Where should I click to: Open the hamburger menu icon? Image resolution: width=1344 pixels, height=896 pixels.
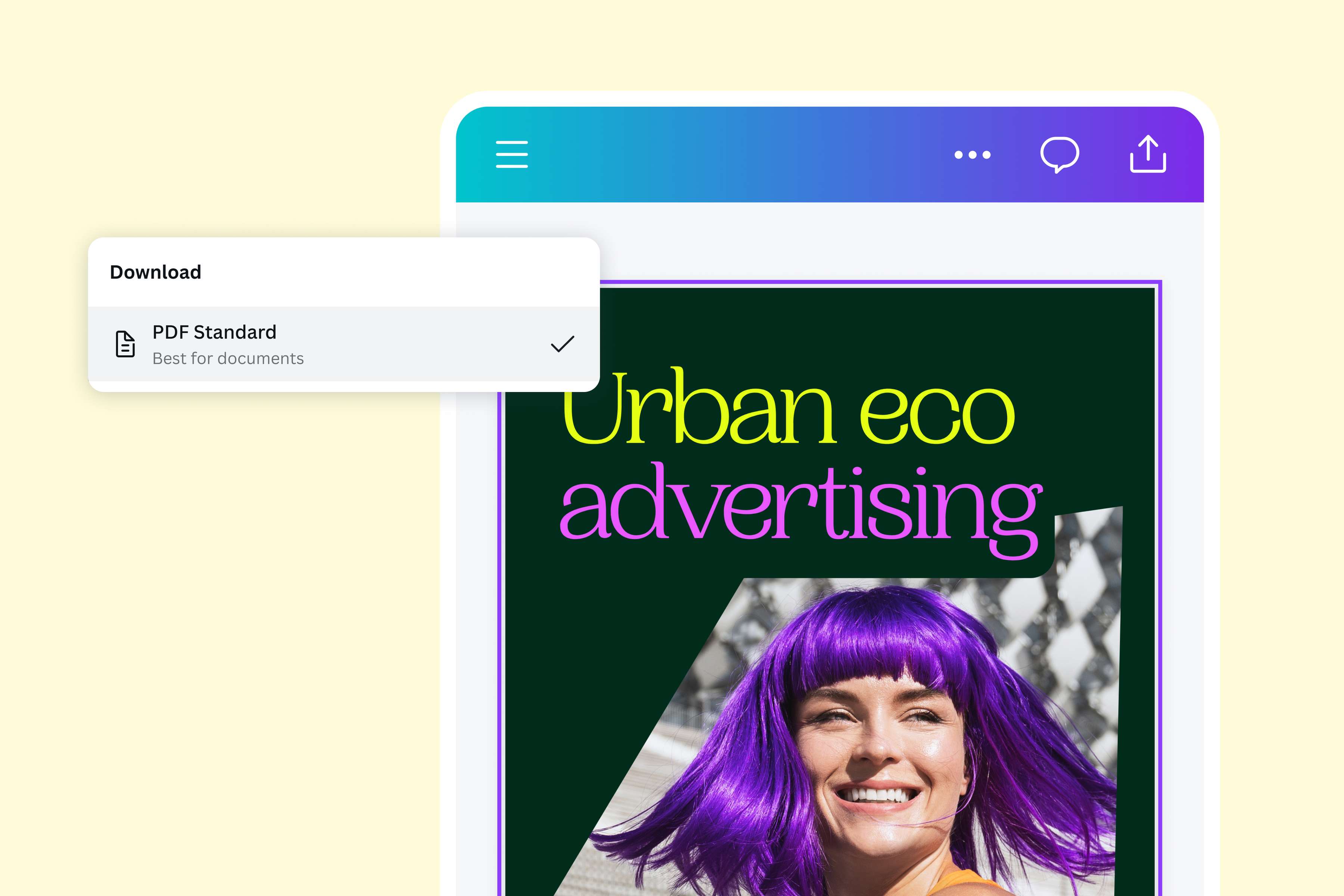point(511,154)
